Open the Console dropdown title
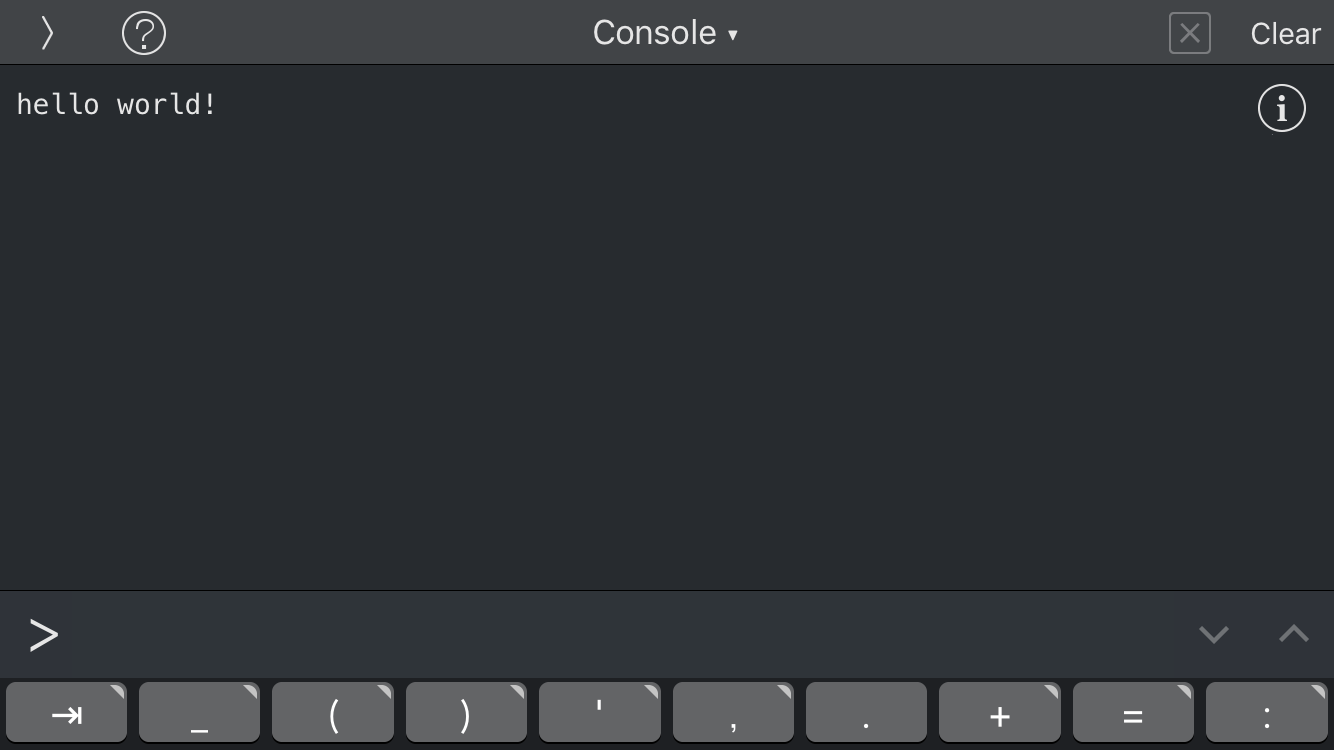 tap(665, 33)
